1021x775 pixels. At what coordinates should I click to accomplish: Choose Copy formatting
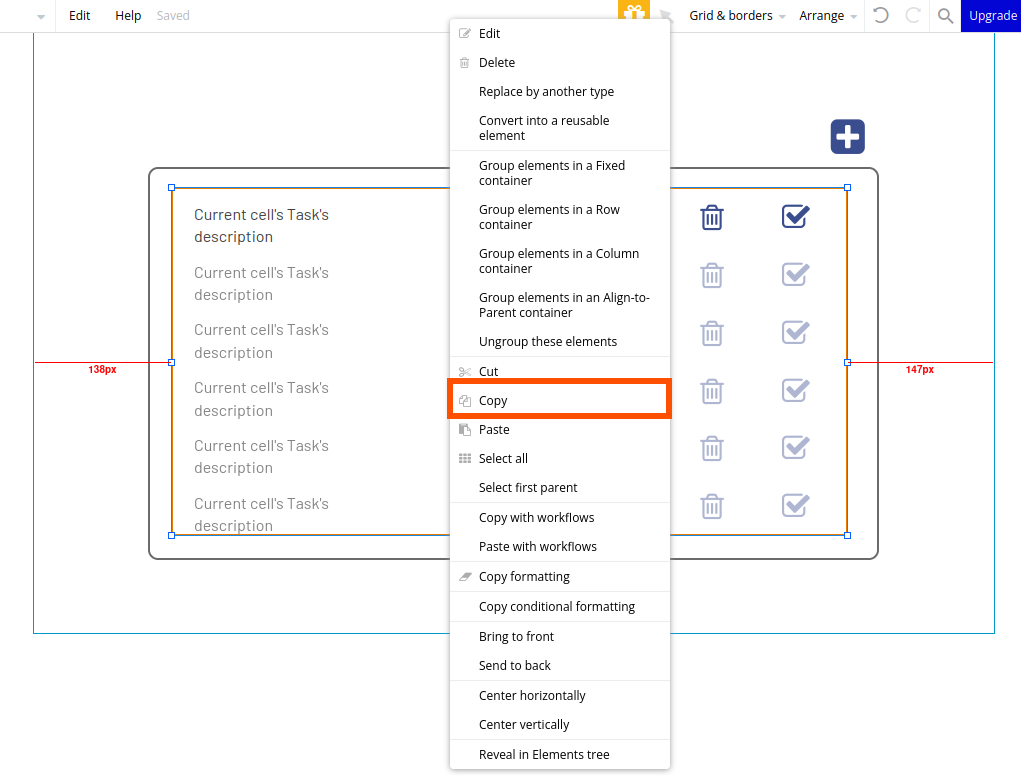coord(559,577)
